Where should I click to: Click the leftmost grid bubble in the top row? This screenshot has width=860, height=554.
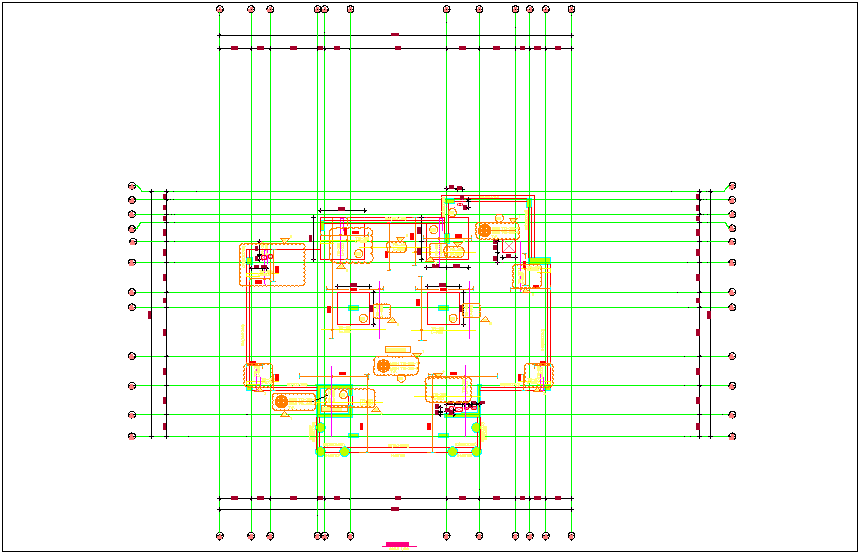tap(220, 9)
